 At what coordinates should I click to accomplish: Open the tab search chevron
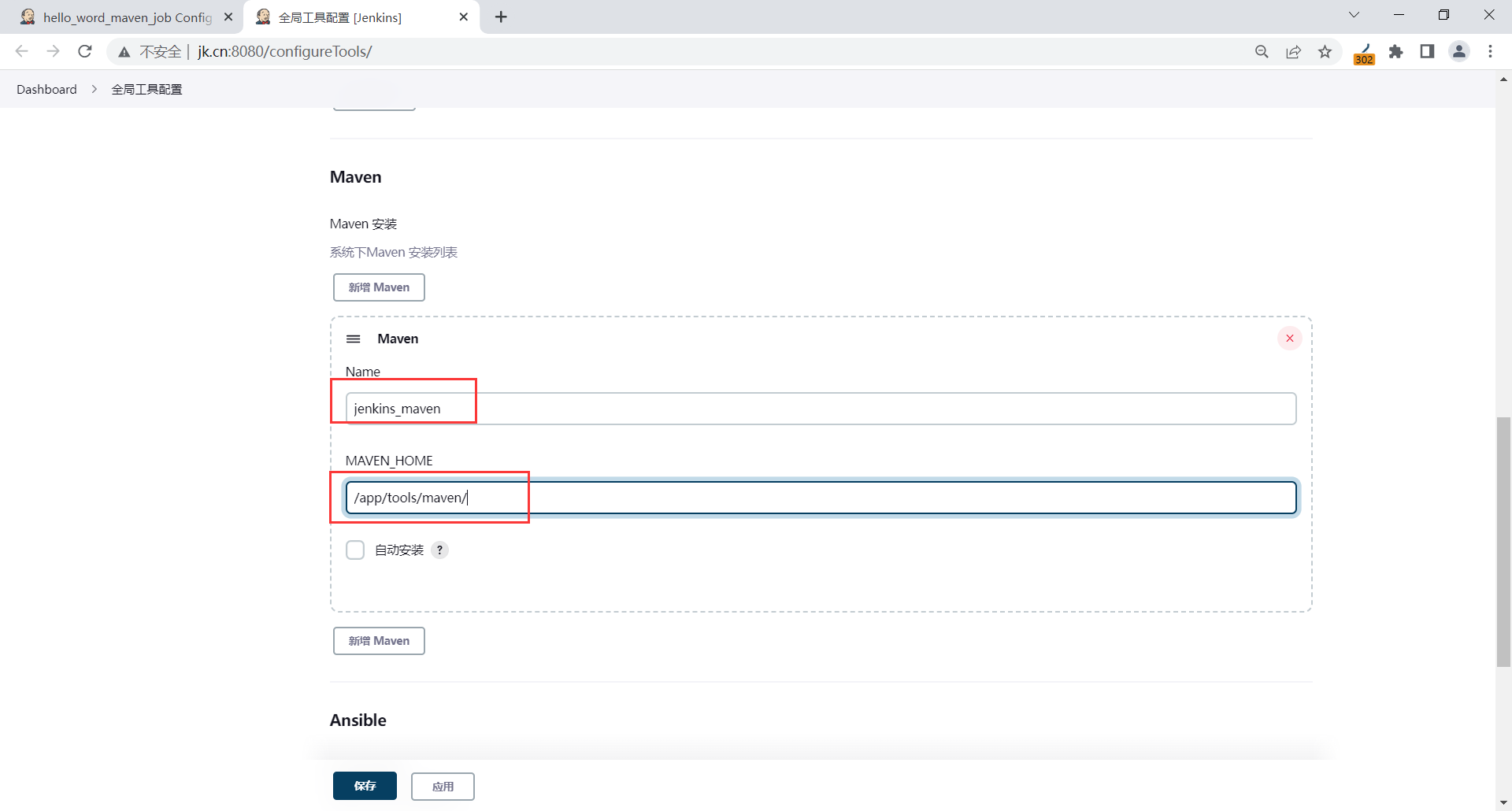point(1354,15)
